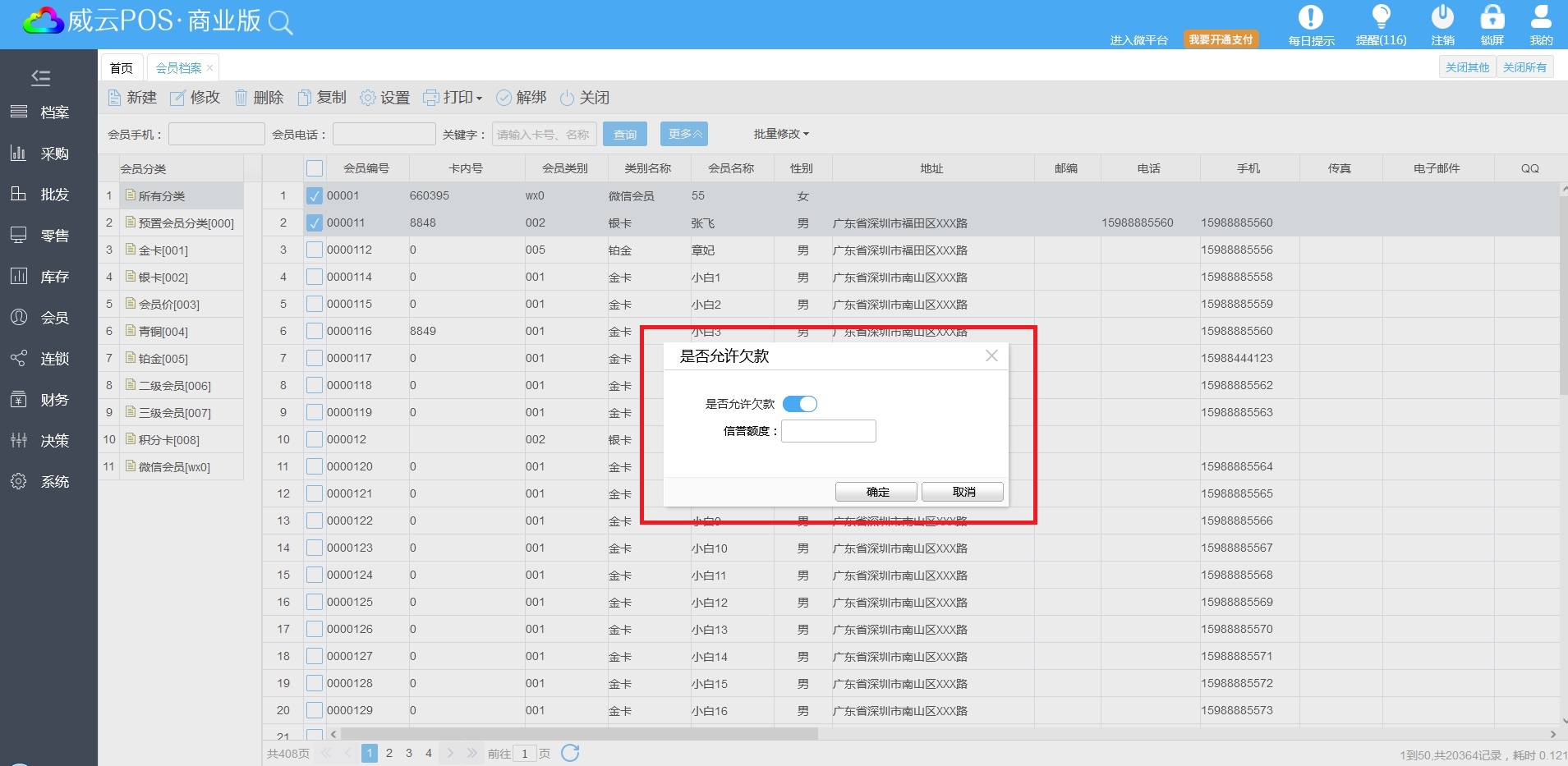The height and width of the screenshot is (766, 1568).
Task: Collapse the 更多 search options
Action: (684, 134)
